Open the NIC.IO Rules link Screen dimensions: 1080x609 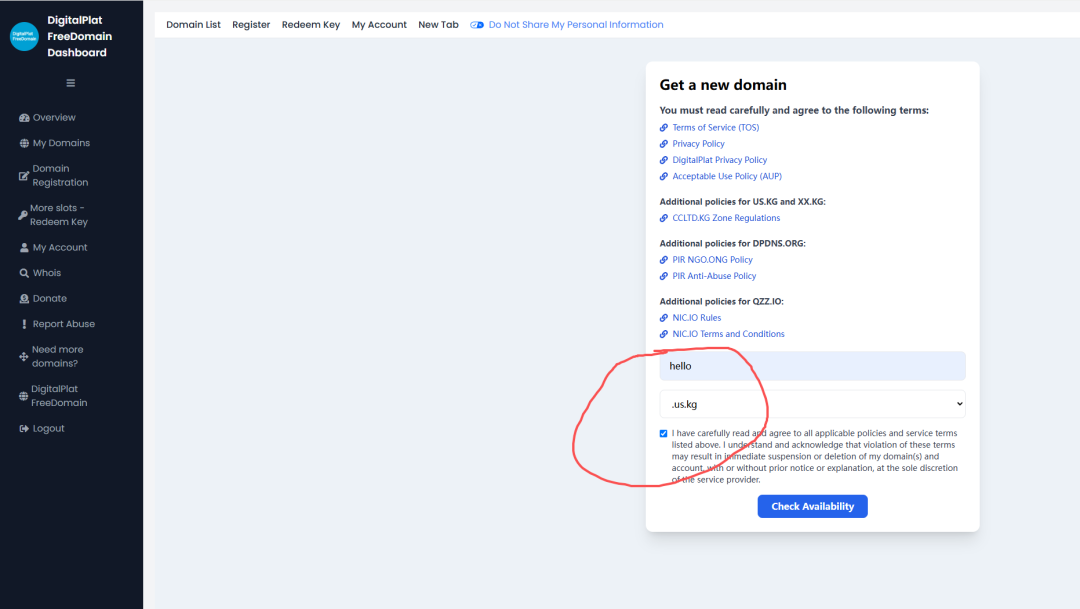[x=696, y=318]
